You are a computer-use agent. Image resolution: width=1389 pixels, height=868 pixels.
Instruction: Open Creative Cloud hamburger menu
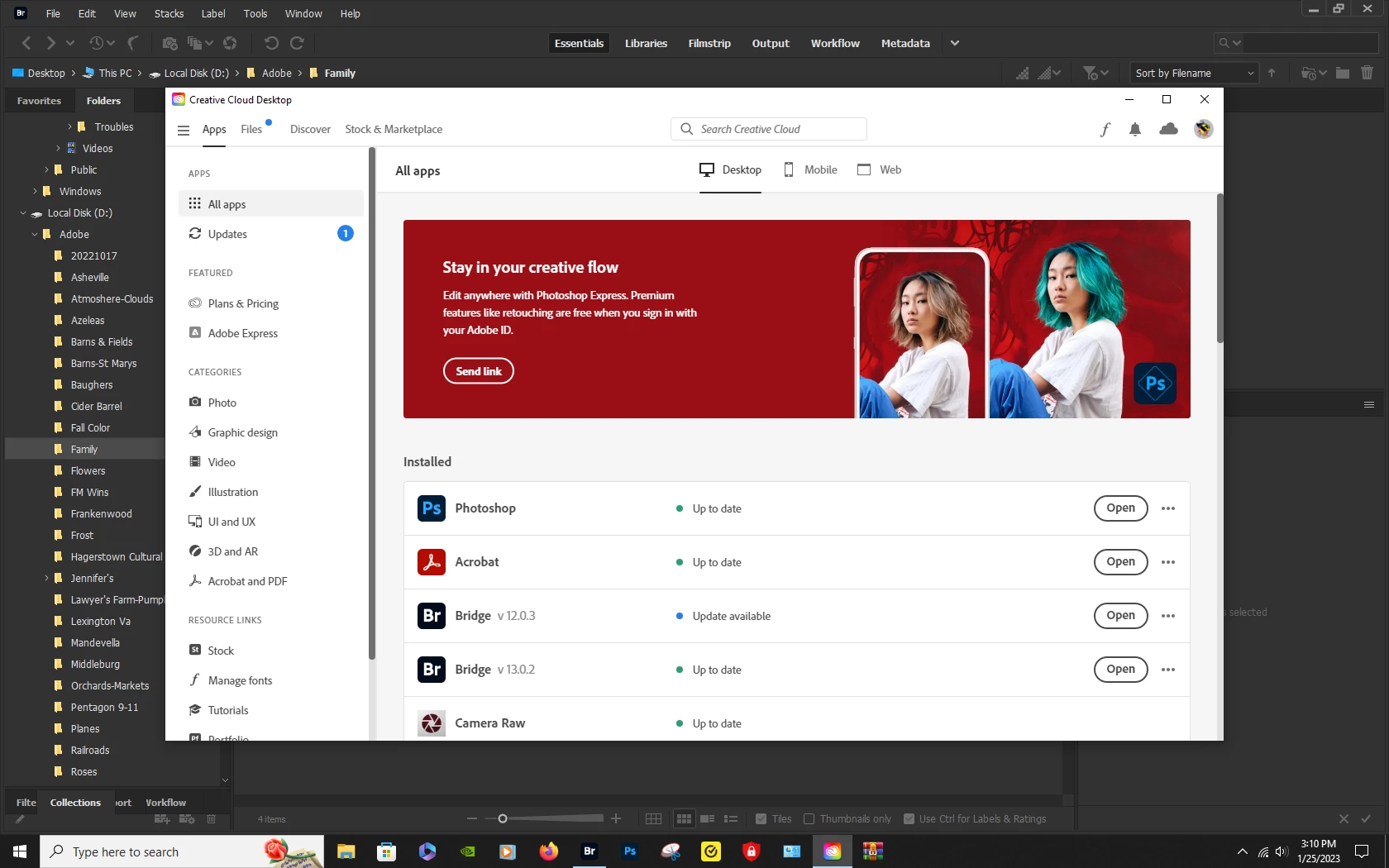pyautogui.click(x=184, y=130)
